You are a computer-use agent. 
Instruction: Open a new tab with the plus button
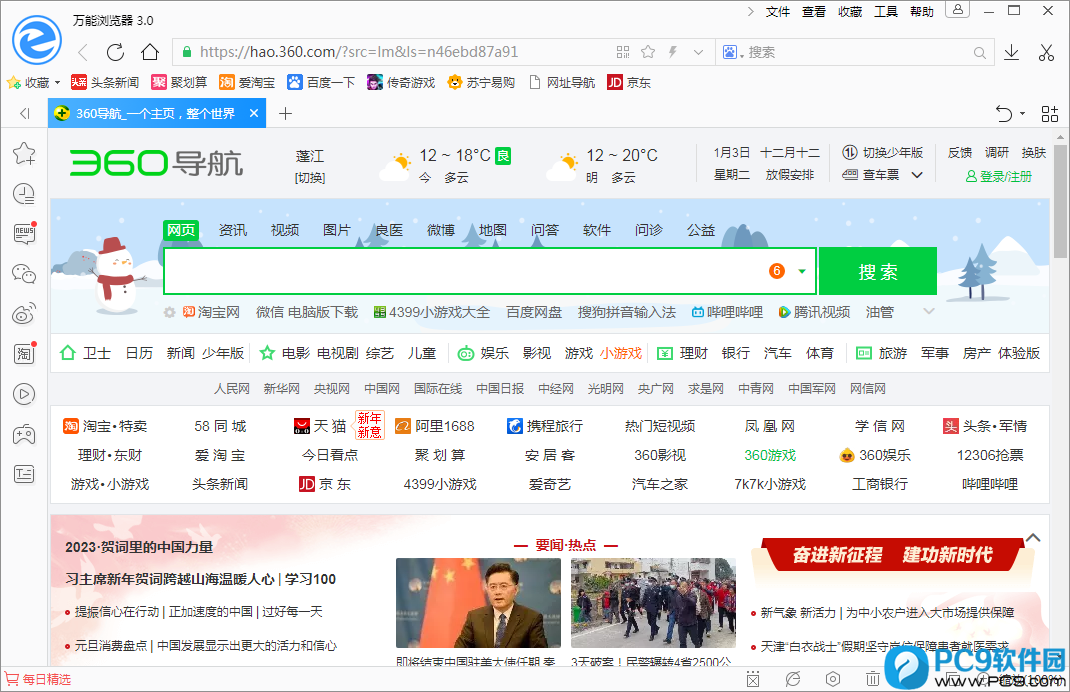[285, 113]
